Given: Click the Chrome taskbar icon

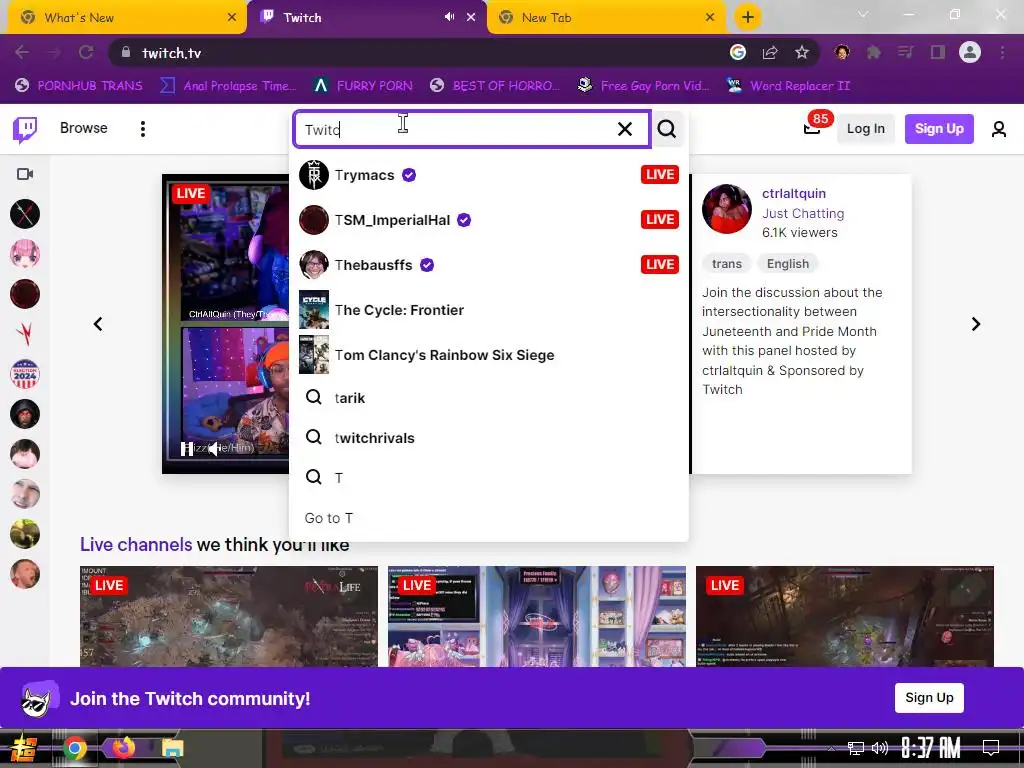Looking at the screenshot, I should (x=74, y=748).
